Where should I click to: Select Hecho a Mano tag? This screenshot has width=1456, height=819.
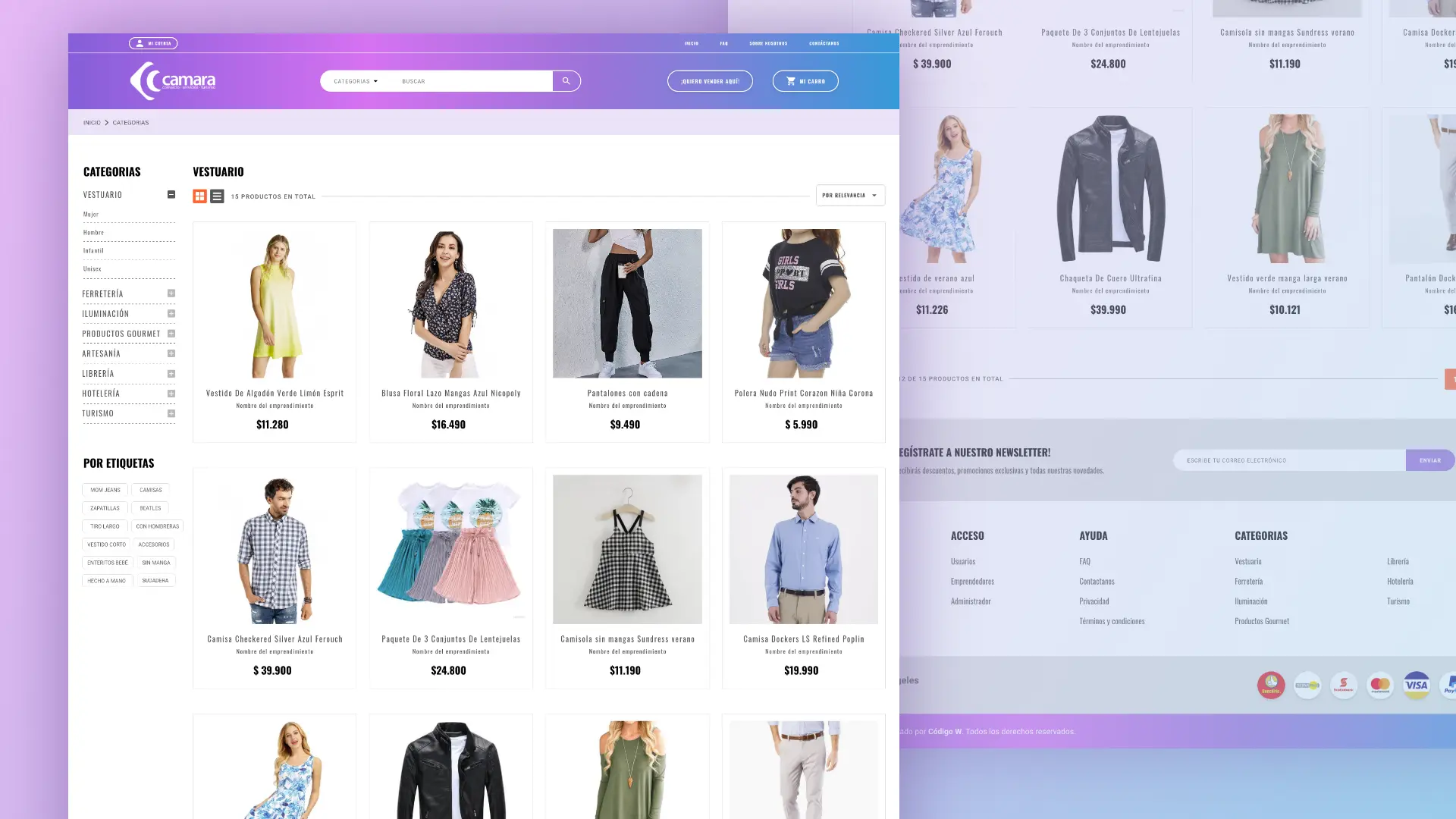pyautogui.click(x=107, y=581)
